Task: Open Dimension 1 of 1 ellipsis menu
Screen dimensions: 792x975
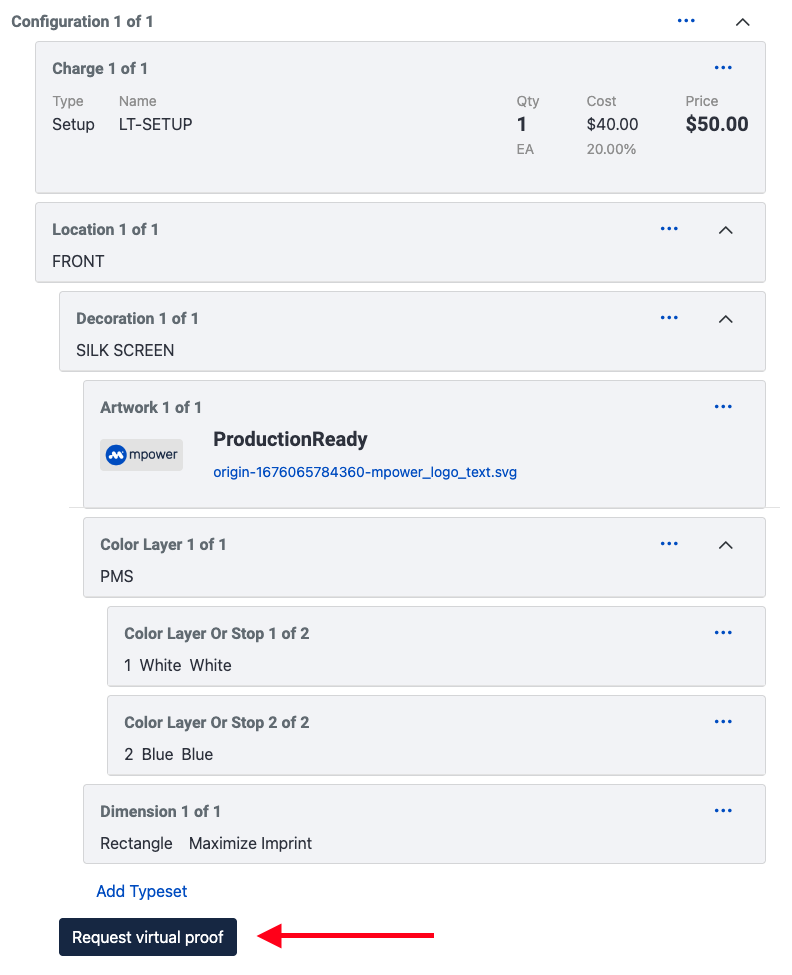Action: point(723,810)
